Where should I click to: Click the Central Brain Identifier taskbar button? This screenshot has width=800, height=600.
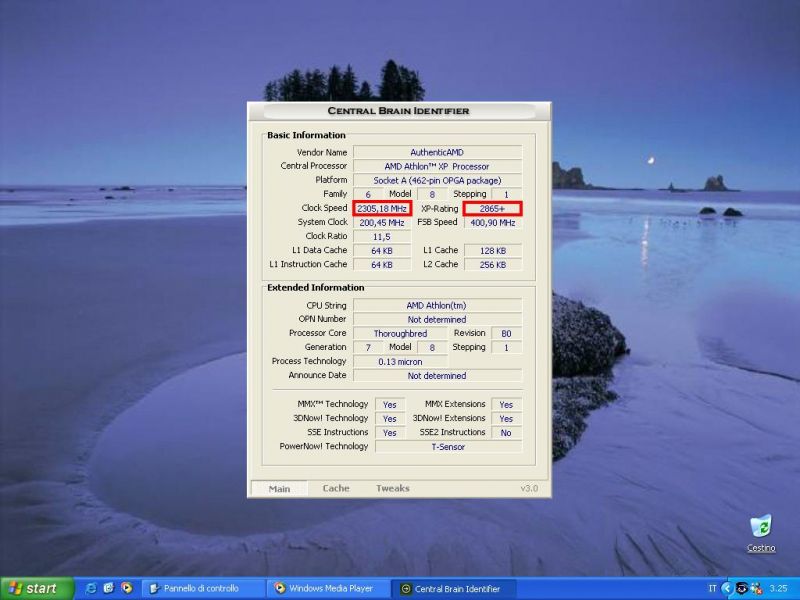click(454, 589)
